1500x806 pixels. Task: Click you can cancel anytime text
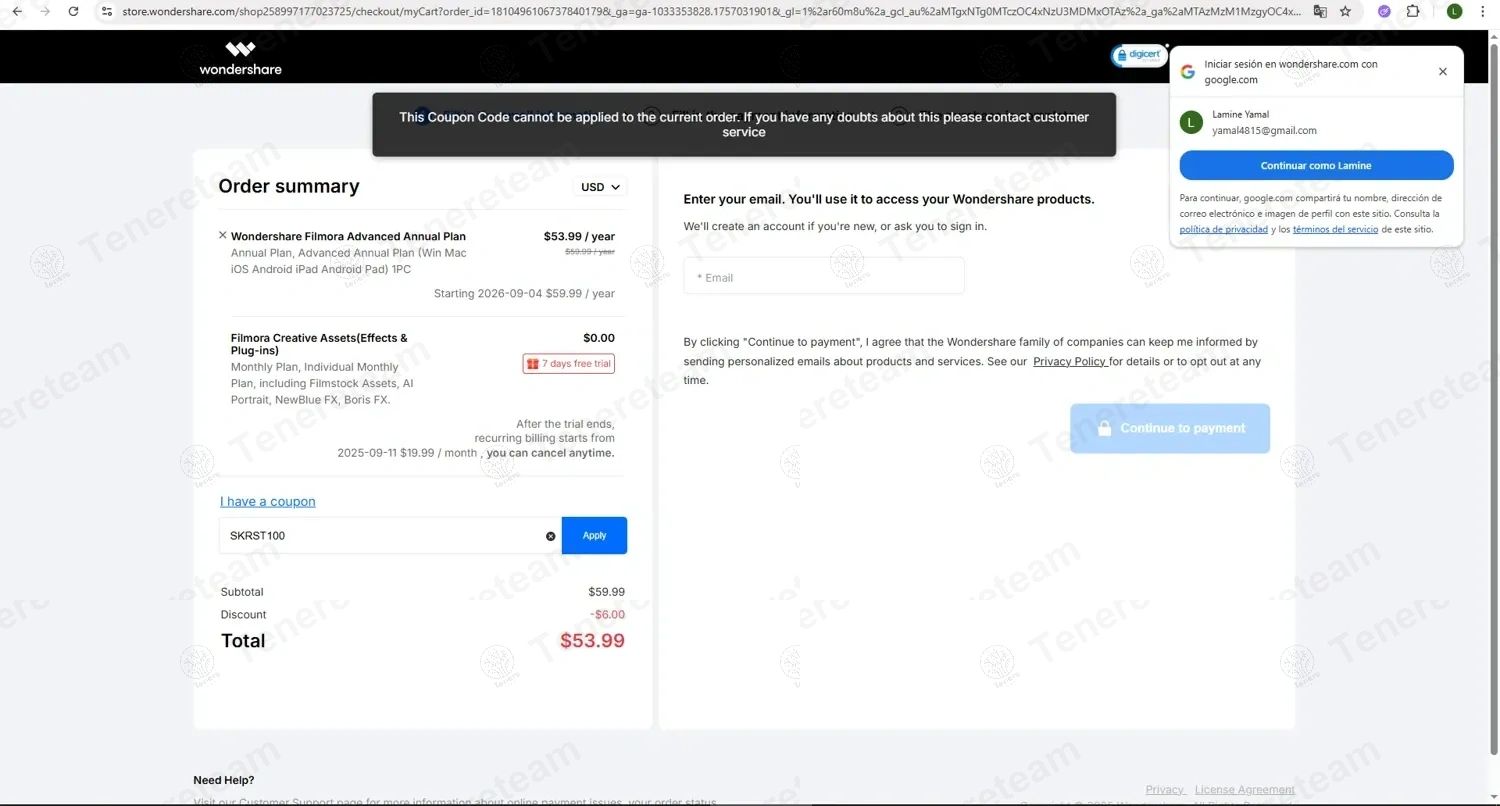click(551, 453)
